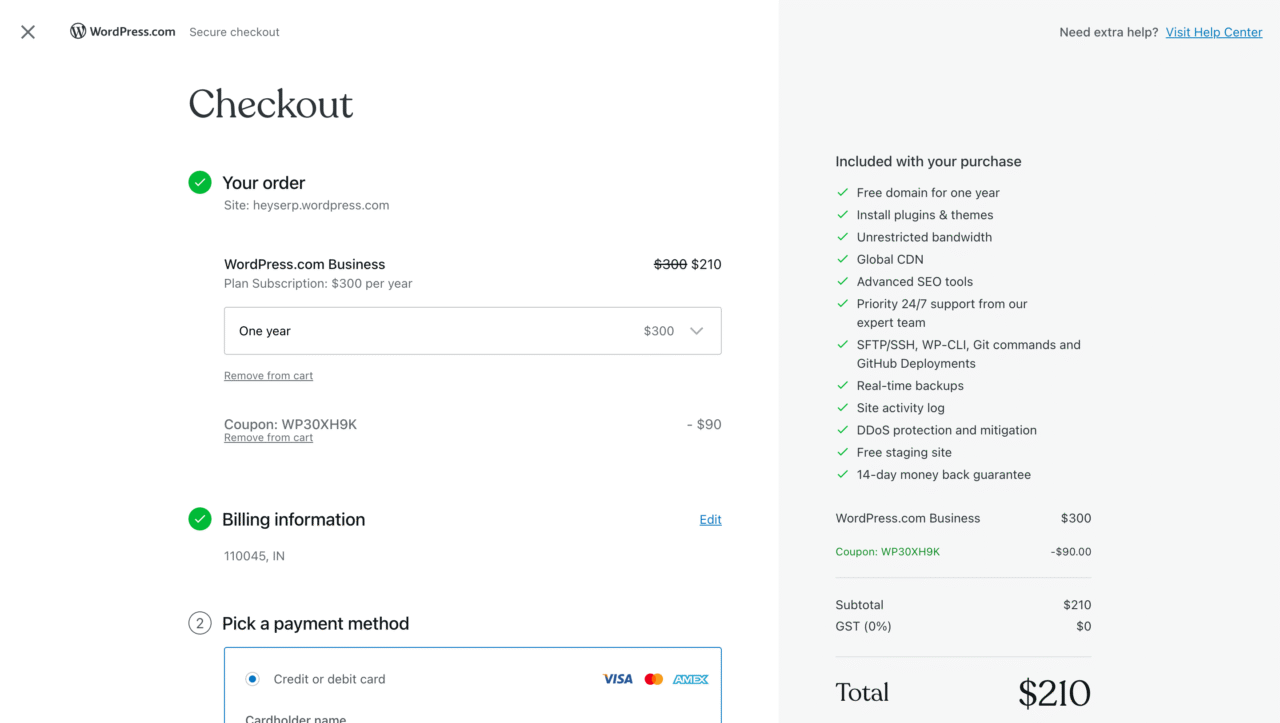Image resolution: width=1280 pixels, height=723 pixels.
Task: Remove the WordPress.com Business plan from cart
Action: point(268,375)
